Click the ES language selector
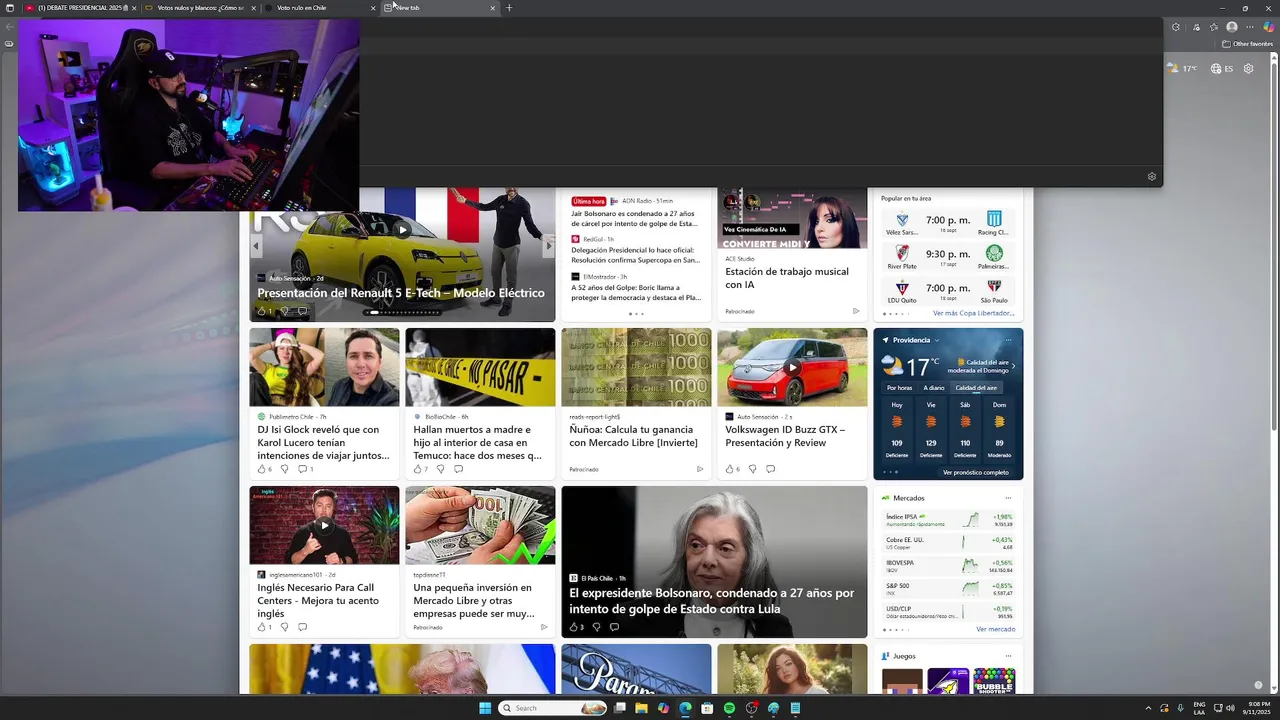Viewport: 1280px width, 720px height. [1222, 69]
